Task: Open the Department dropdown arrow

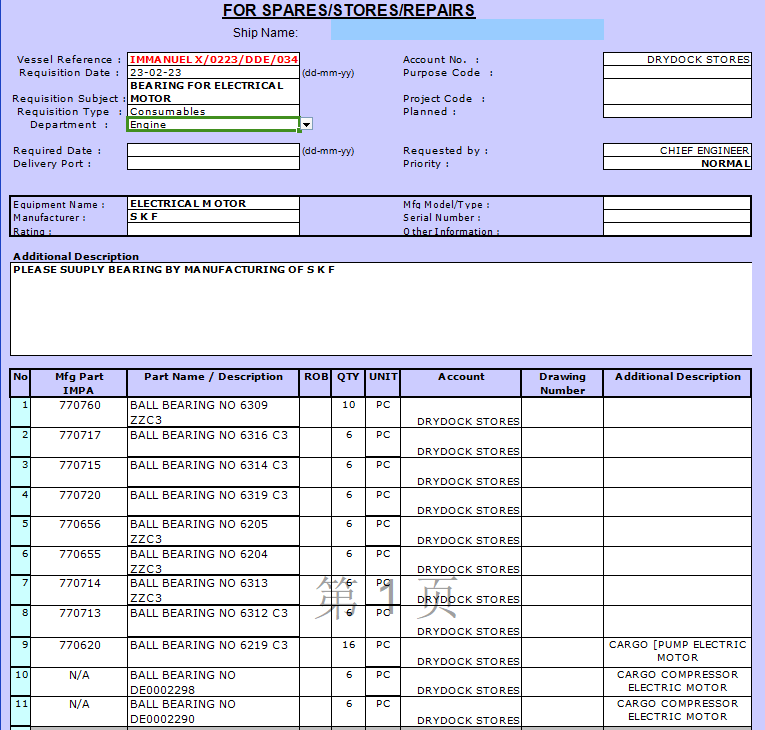Action: [306, 124]
